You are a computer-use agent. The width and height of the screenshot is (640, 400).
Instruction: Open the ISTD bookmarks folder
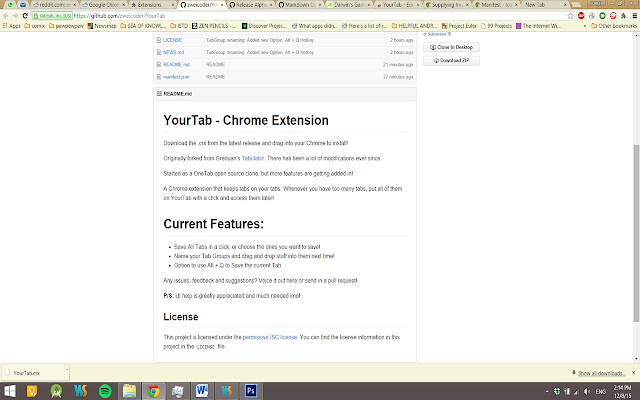179,26
